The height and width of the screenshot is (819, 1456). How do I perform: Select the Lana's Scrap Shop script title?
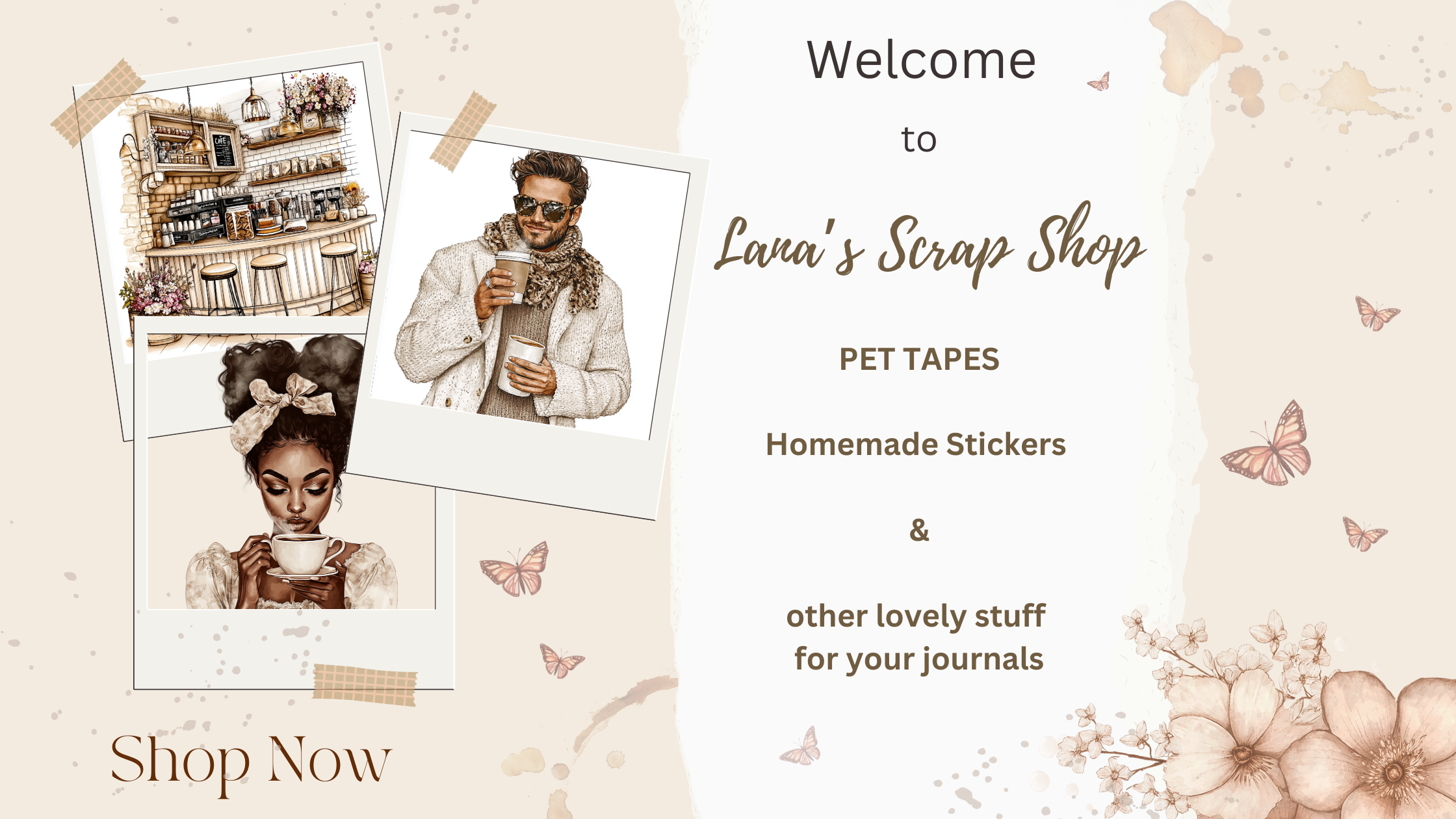click(x=929, y=246)
